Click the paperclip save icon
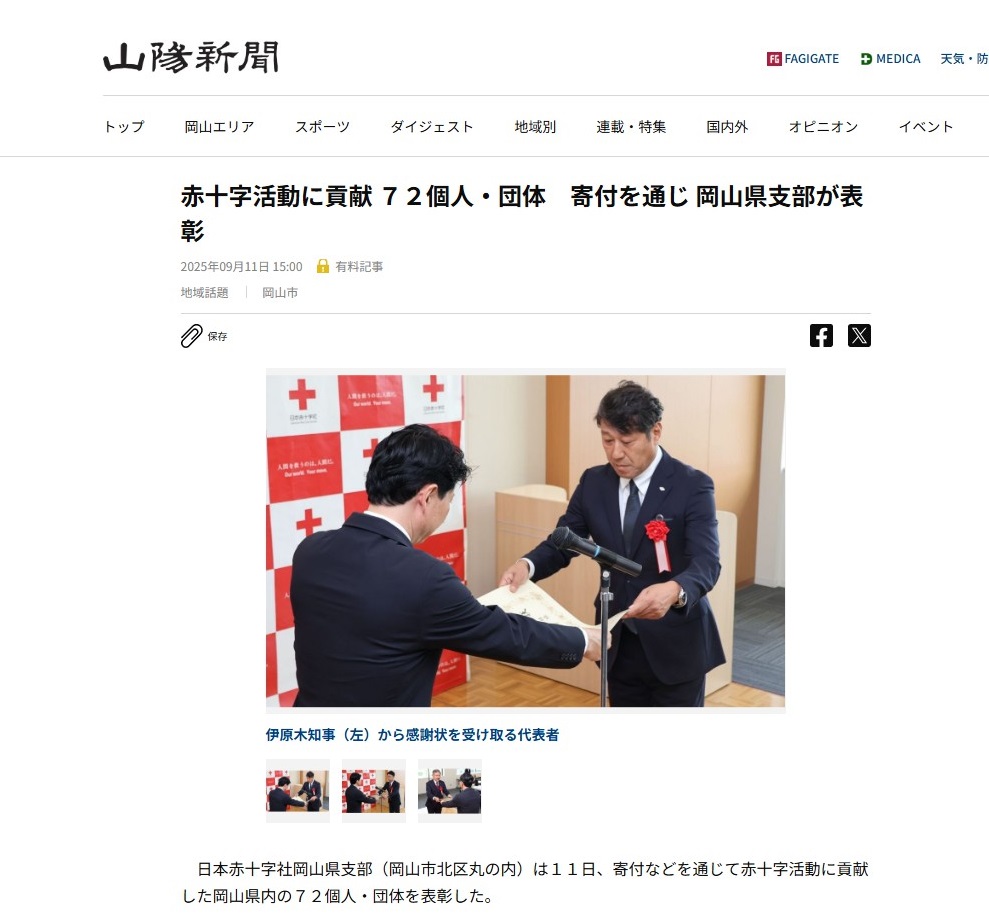The width and height of the screenshot is (989, 921). [x=192, y=336]
